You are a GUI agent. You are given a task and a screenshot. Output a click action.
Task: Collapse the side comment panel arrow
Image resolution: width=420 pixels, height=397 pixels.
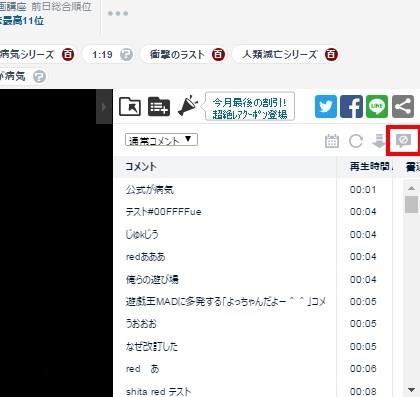(104, 107)
